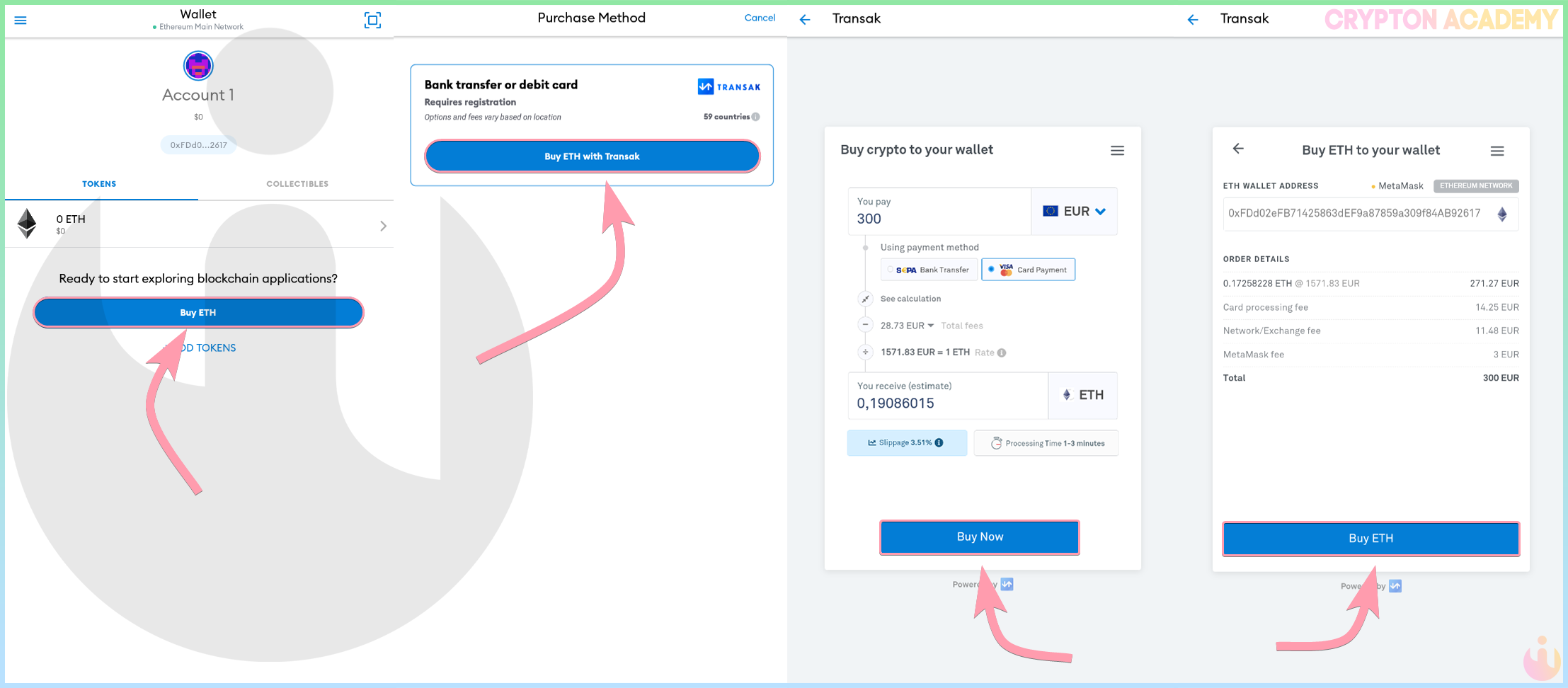The image size is (1568, 688).
Task: Go back from Transak screen above Buy crypto card
Action: (805, 19)
